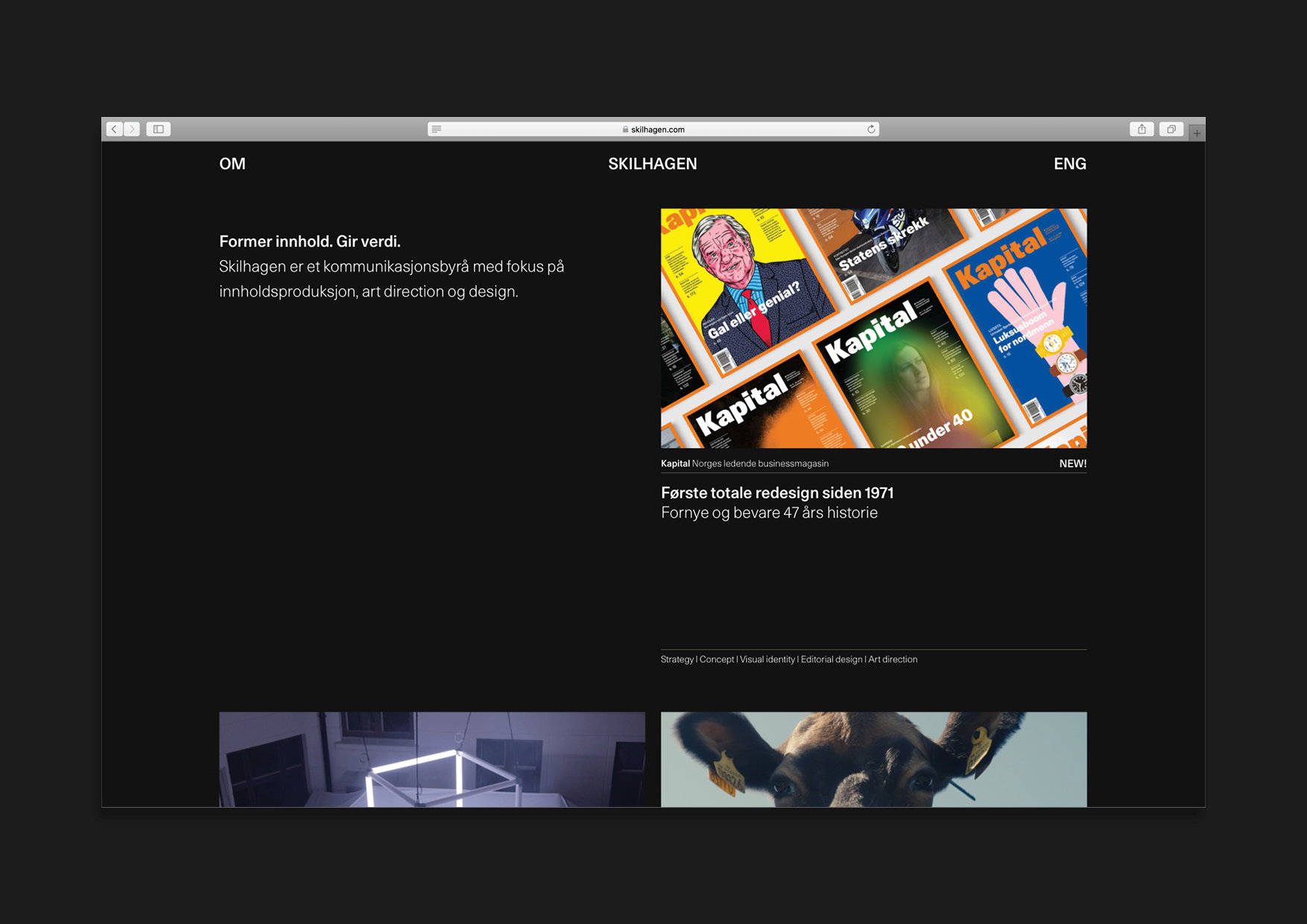Screen dimensions: 1307x924
Task: Open the cow with ear tags project image
Action: (x=873, y=759)
